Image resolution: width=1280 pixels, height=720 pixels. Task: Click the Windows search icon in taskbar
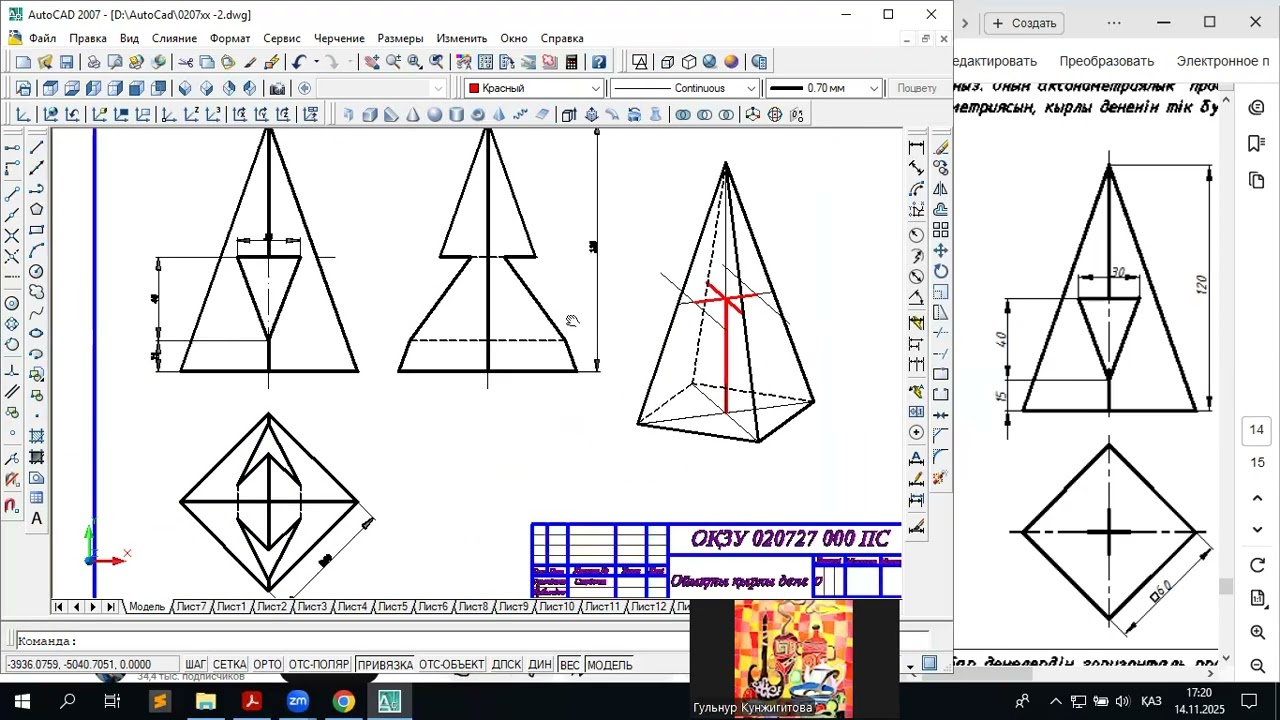point(68,701)
